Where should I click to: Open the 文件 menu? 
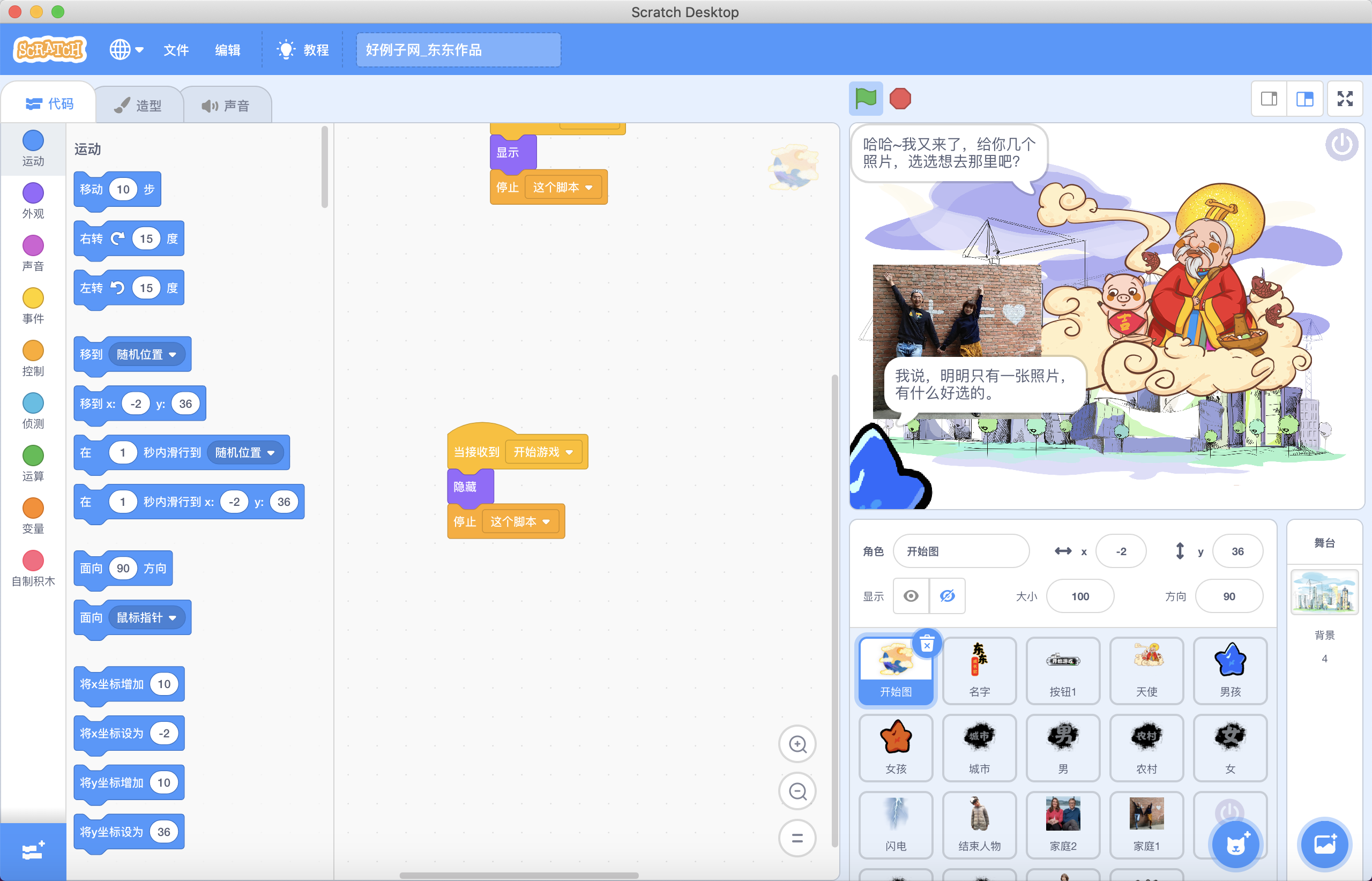176,50
